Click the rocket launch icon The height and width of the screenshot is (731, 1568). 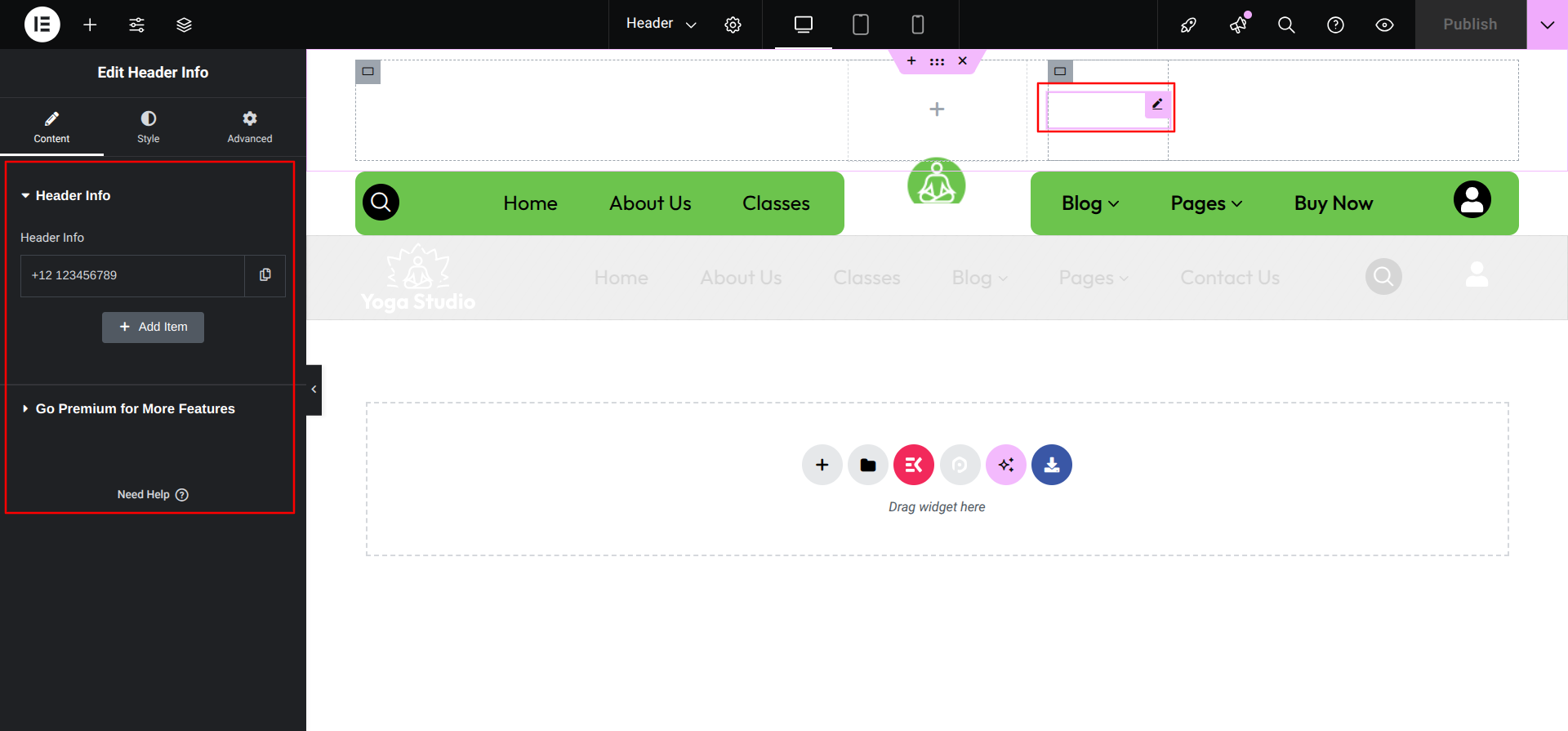[x=1188, y=25]
